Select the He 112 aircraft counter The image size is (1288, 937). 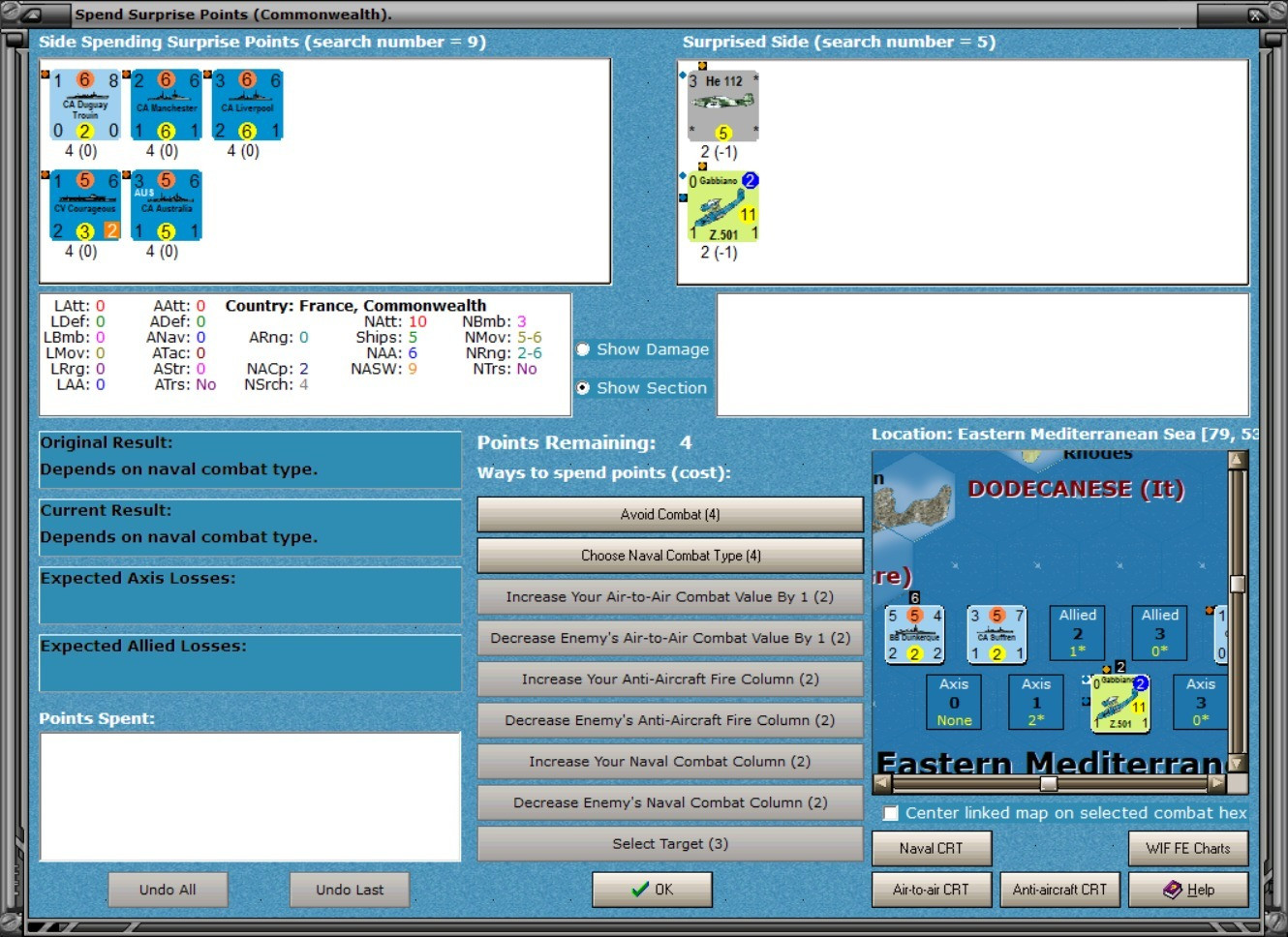point(723,106)
